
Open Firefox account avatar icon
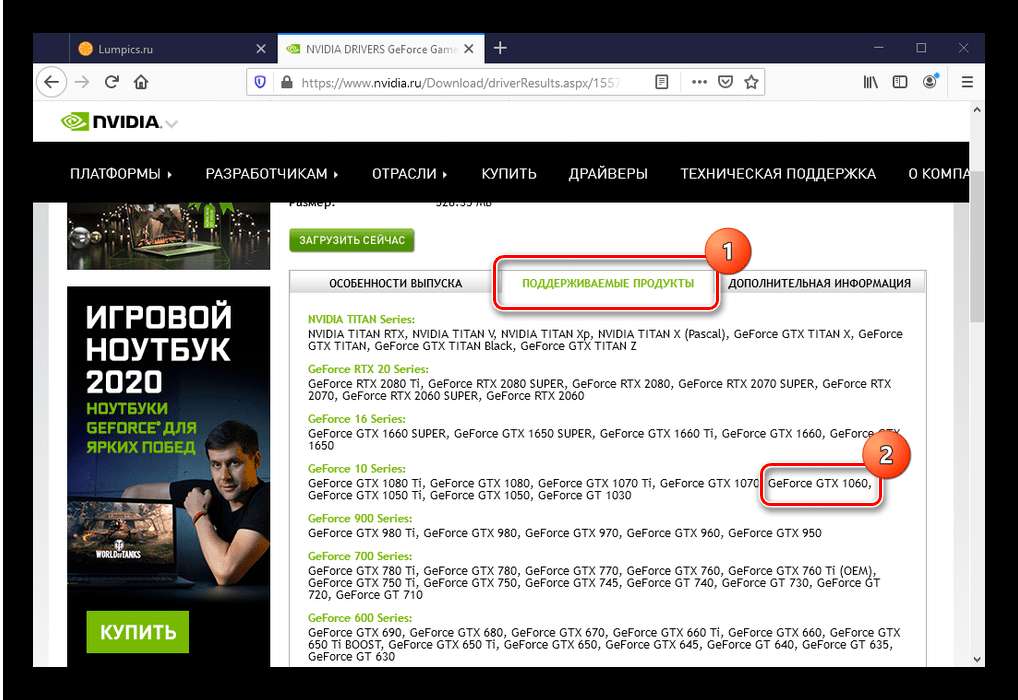point(930,81)
